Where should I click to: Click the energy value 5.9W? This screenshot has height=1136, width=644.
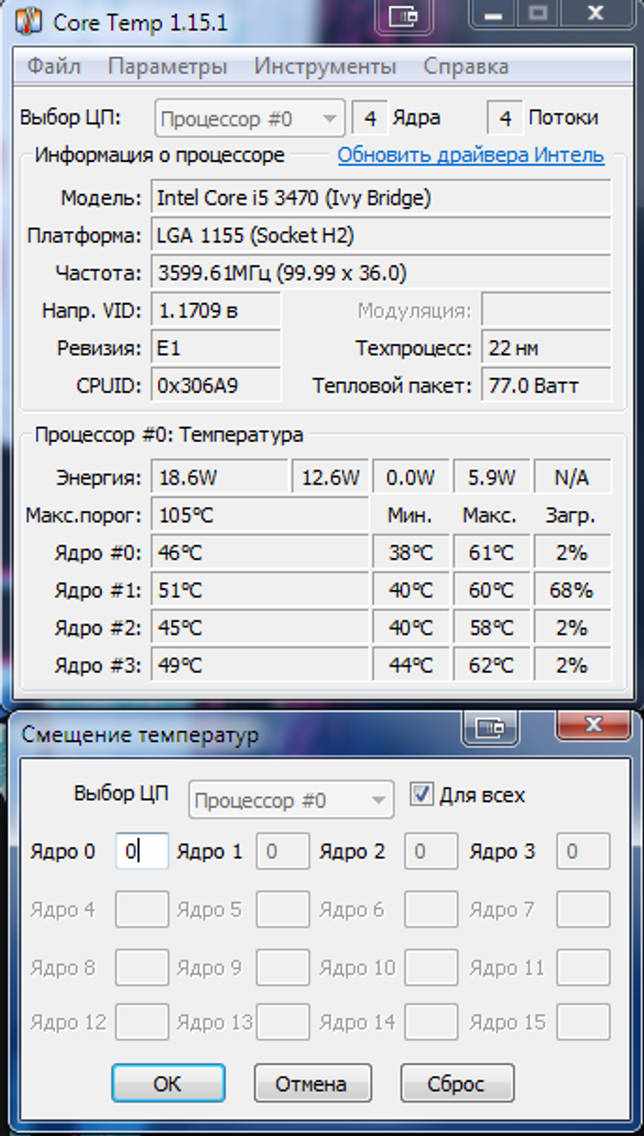click(491, 477)
